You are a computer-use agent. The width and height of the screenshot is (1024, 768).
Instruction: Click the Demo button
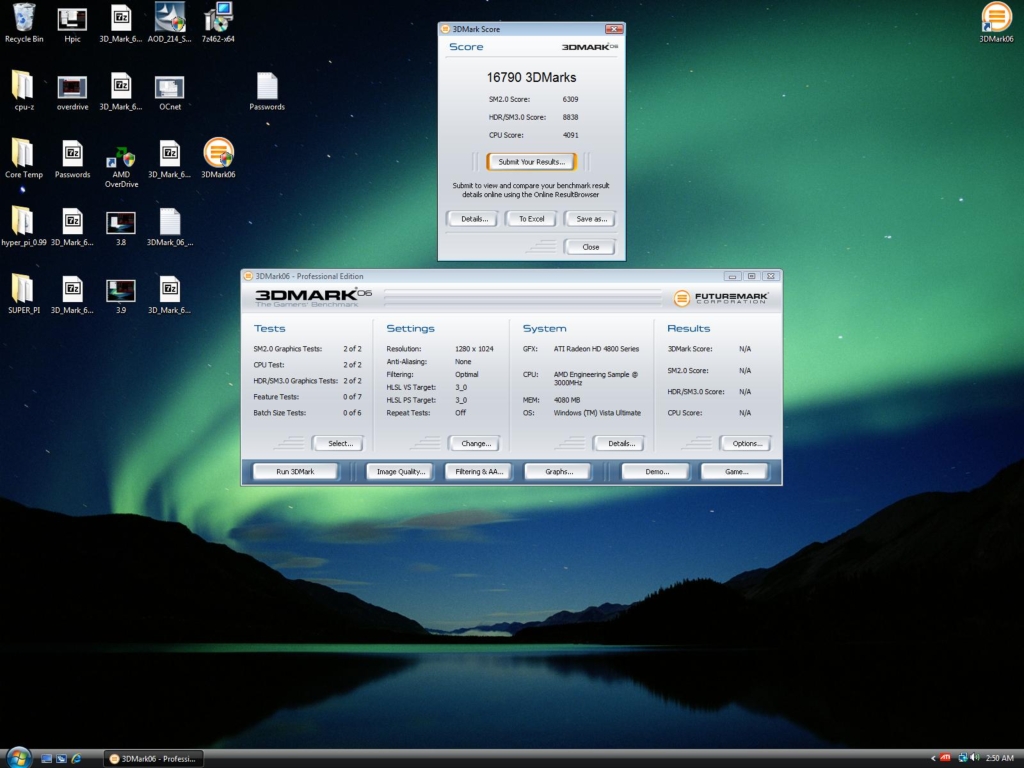(x=656, y=472)
